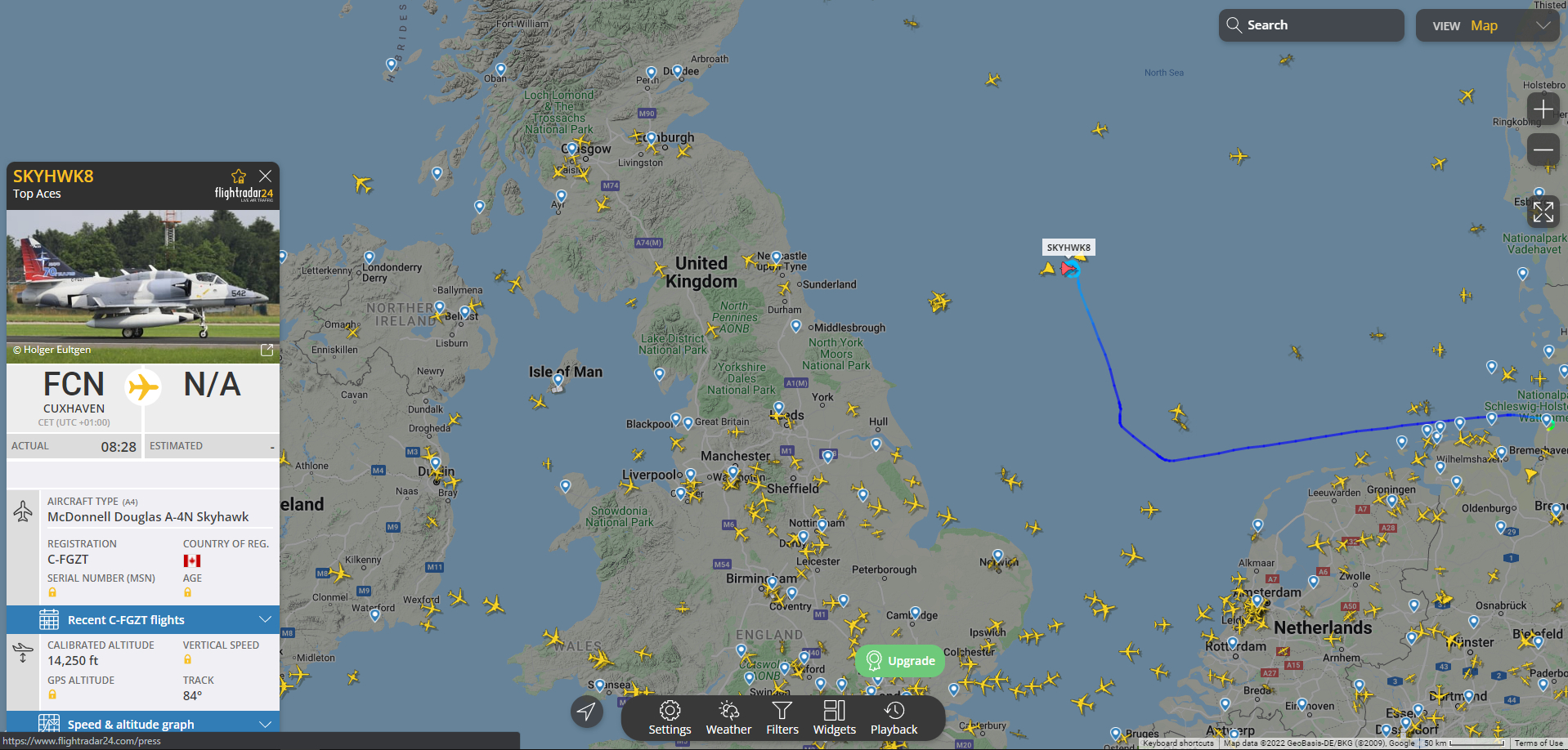Open the Widgets panel
Viewport: 1568px width, 750px height.
tap(835, 718)
